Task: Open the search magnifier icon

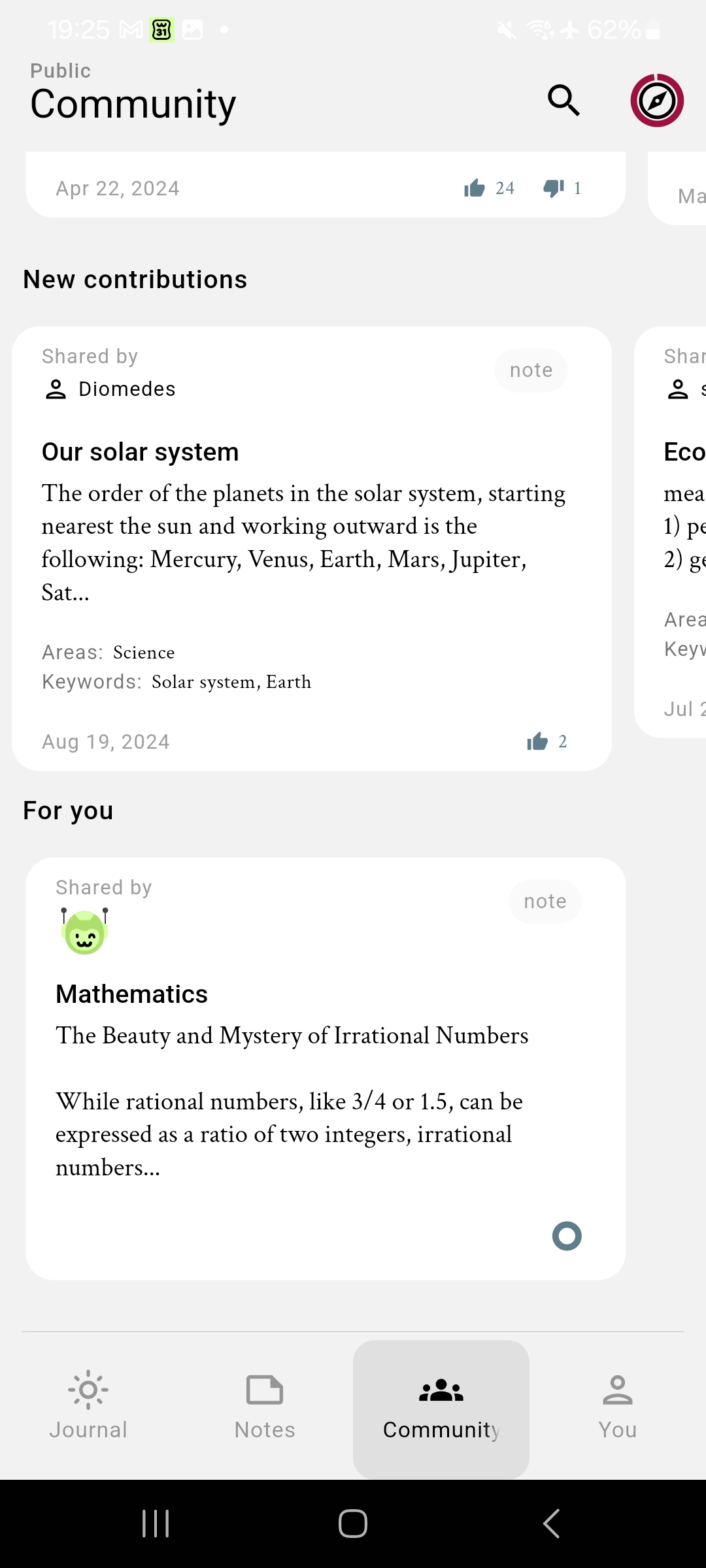Action: click(x=563, y=101)
